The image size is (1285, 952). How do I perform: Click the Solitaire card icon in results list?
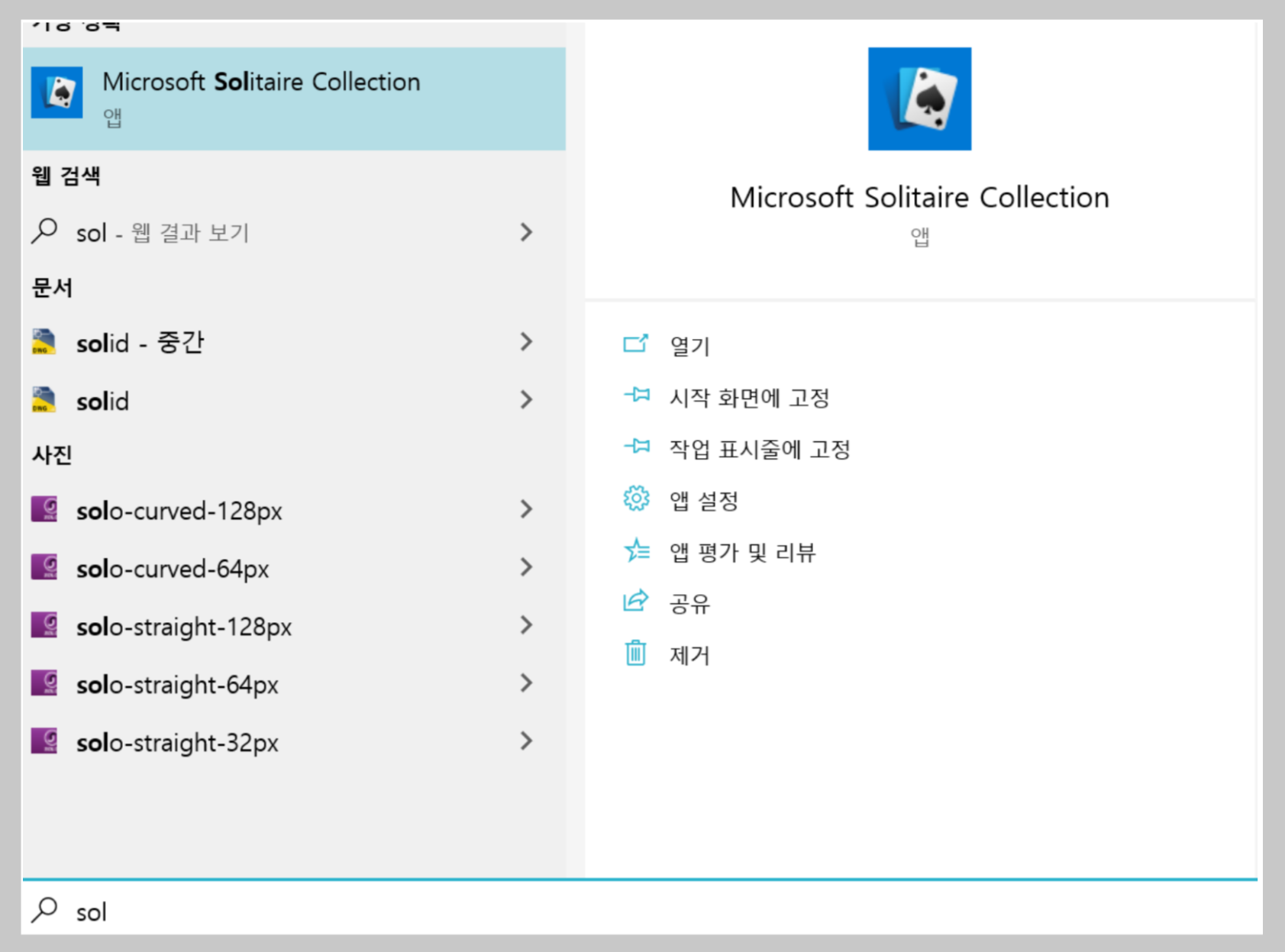(x=57, y=93)
